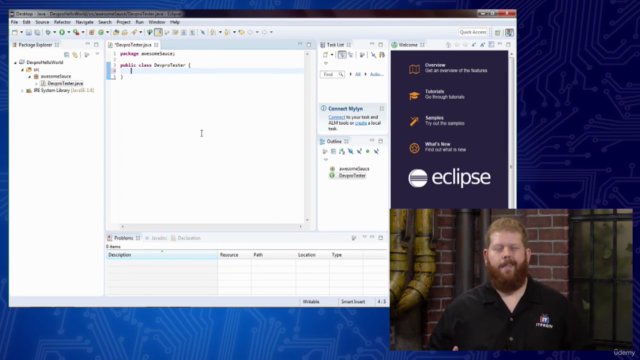Switch to the Declaration tab
Screen dimensions: 640x360
(x=186, y=238)
